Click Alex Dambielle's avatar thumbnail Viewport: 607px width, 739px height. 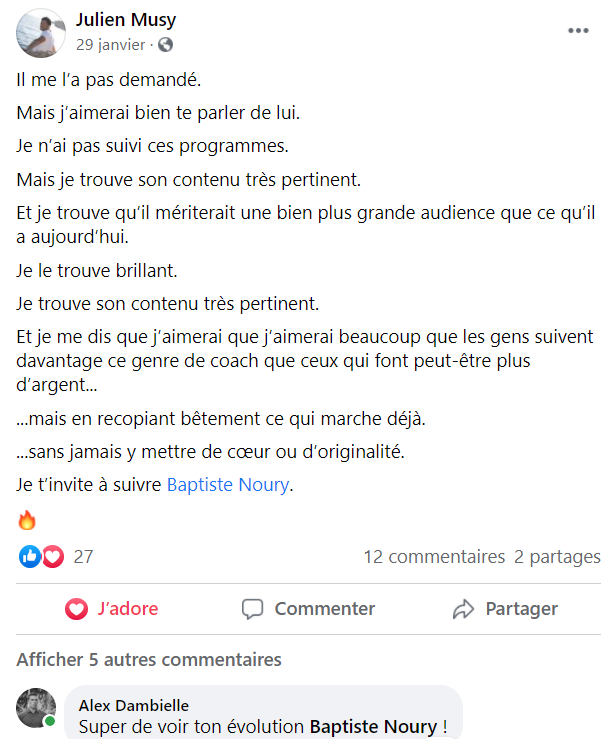(36, 708)
